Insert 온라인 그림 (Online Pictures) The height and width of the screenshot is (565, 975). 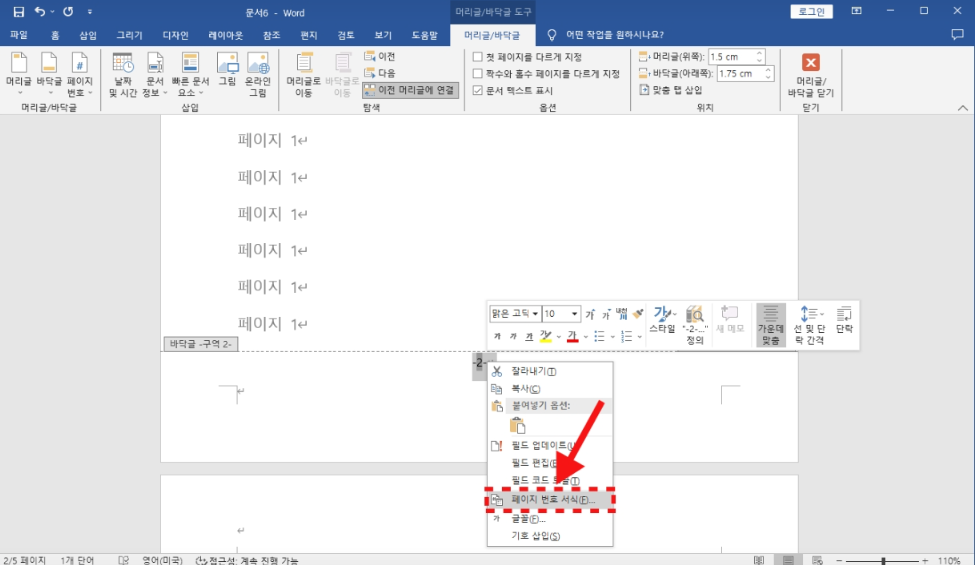click(258, 75)
